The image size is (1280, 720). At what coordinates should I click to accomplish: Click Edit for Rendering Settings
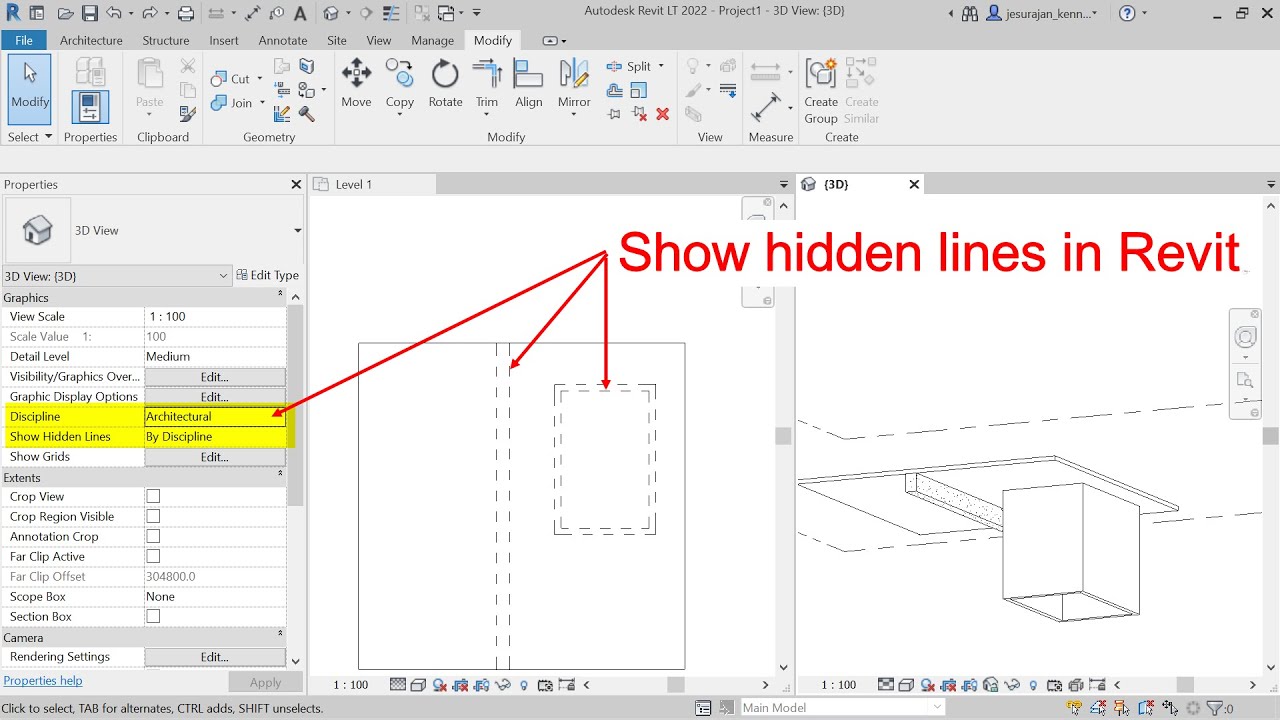click(x=215, y=657)
